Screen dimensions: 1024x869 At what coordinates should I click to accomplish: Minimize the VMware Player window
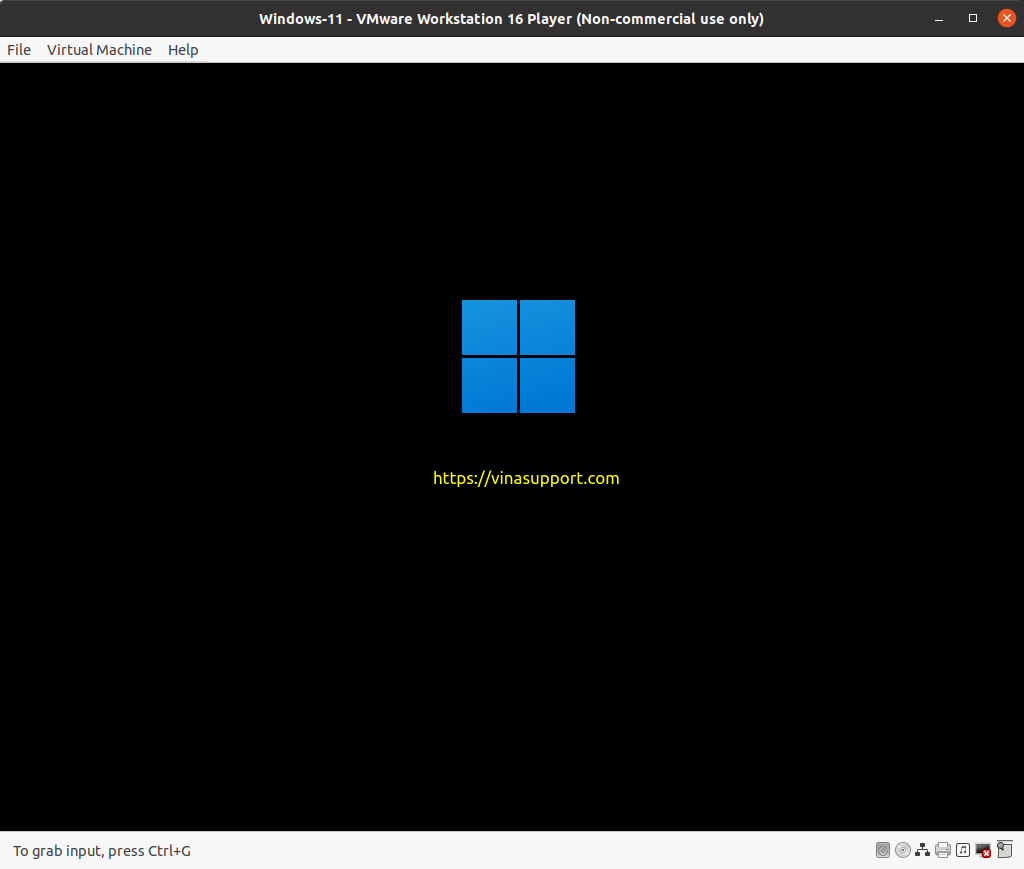coord(939,19)
